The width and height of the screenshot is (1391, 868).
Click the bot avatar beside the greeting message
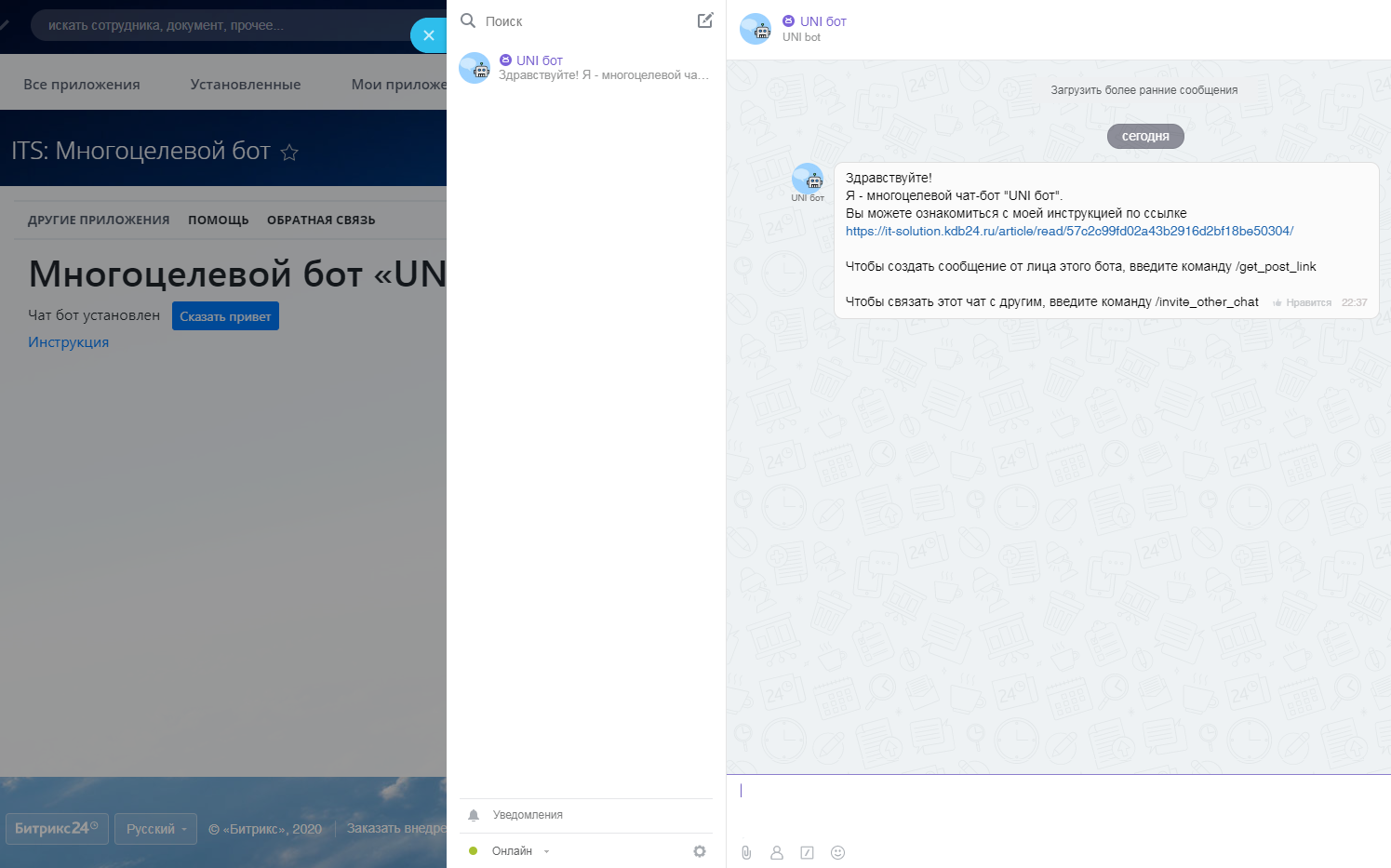tap(808, 179)
